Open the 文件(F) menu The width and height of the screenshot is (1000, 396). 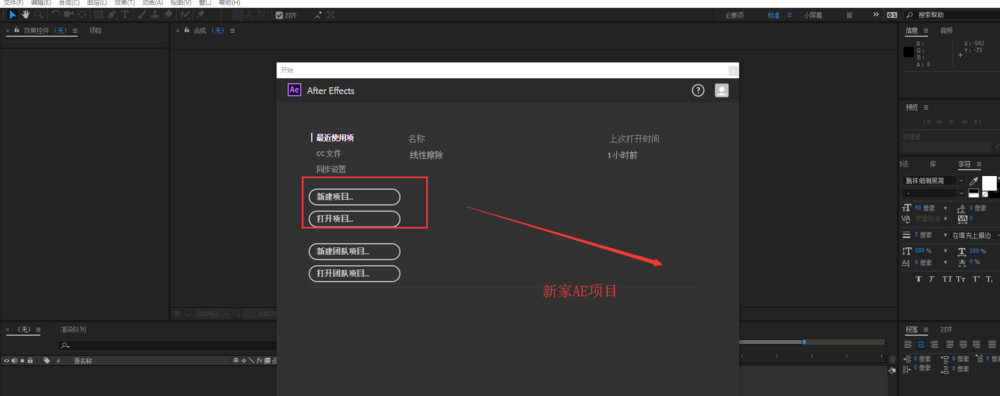[x=13, y=3]
